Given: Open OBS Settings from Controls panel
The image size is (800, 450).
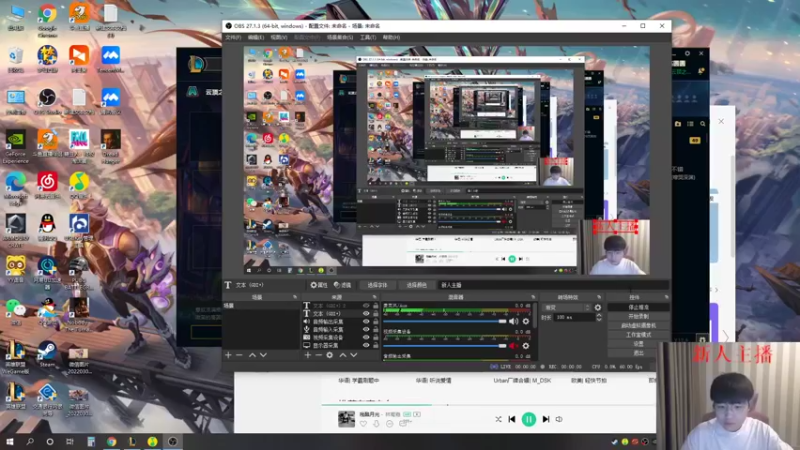Looking at the screenshot, I should 638,344.
